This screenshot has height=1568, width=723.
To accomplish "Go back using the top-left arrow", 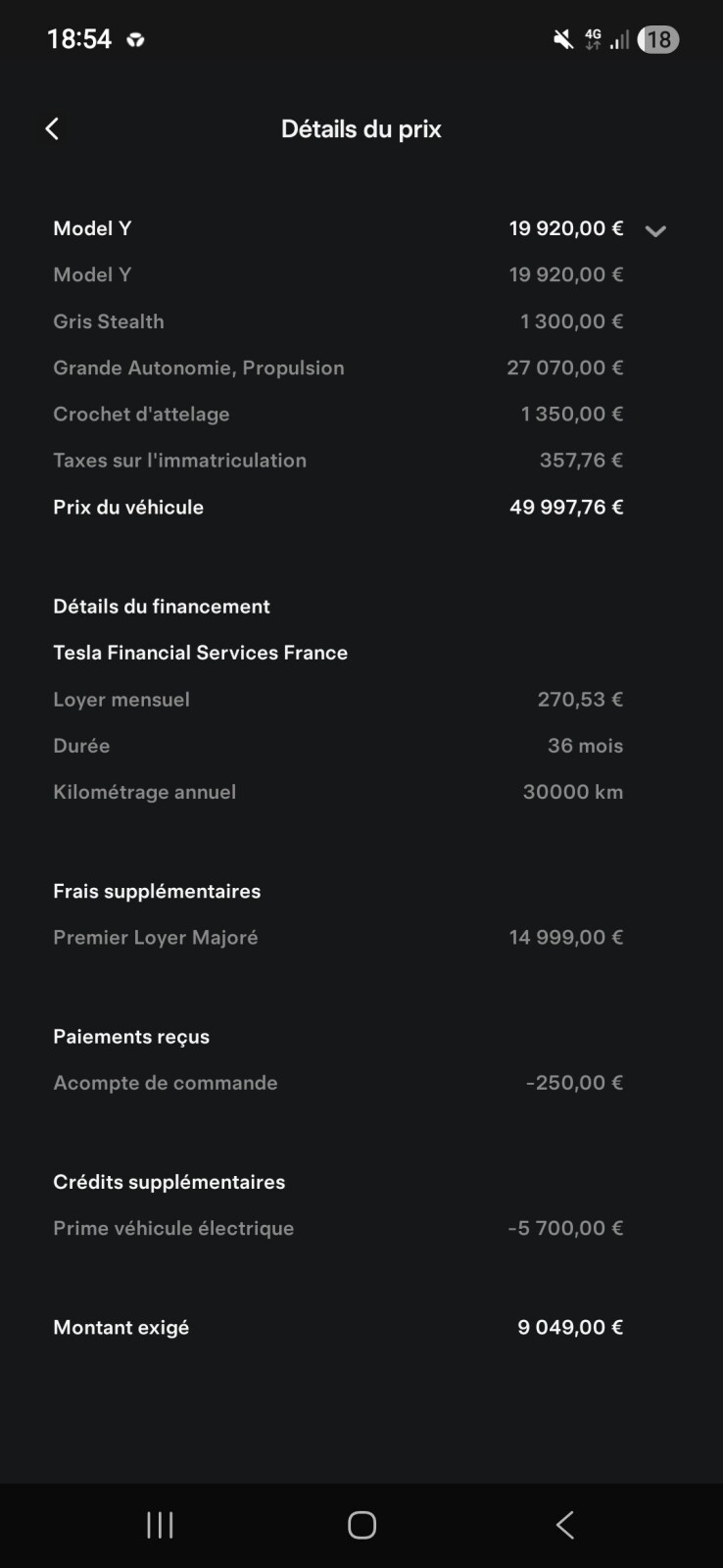I will tap(52, 128).
